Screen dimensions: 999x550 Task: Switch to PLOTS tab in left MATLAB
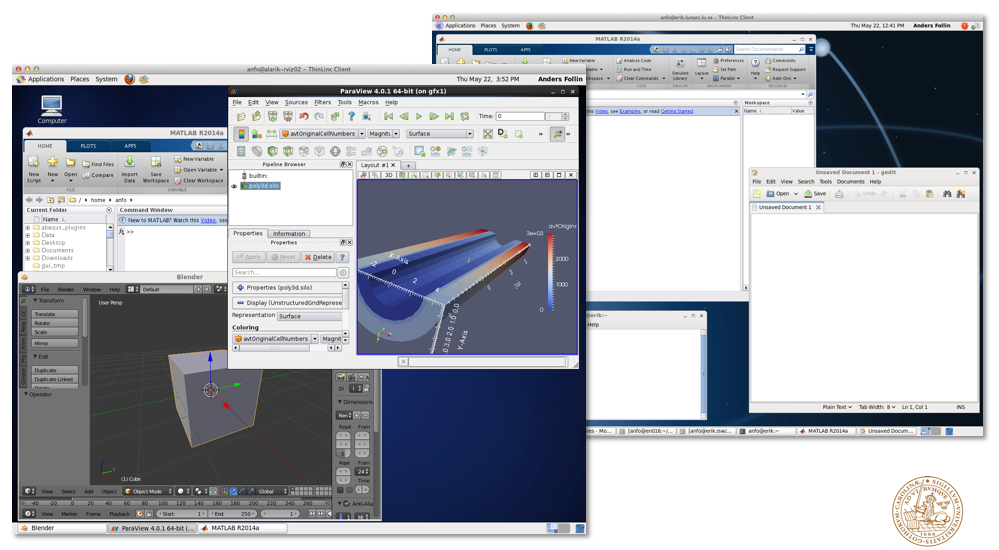[88, 146]
